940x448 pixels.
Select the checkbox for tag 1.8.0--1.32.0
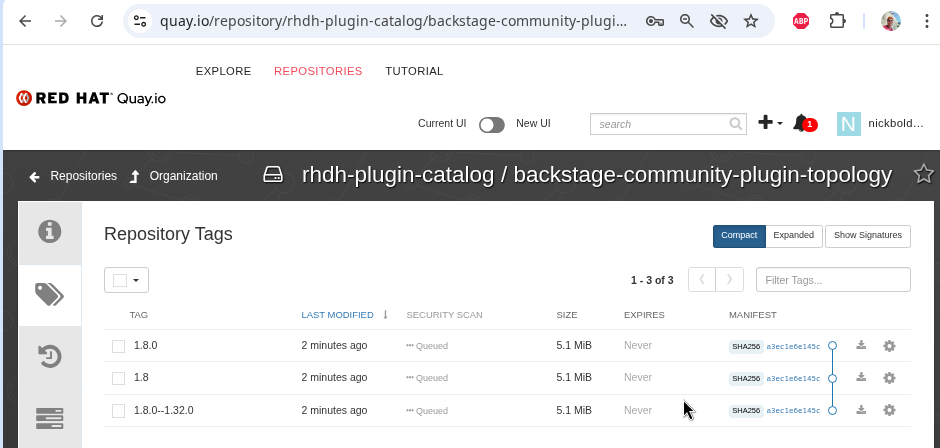tap(118, 410)
